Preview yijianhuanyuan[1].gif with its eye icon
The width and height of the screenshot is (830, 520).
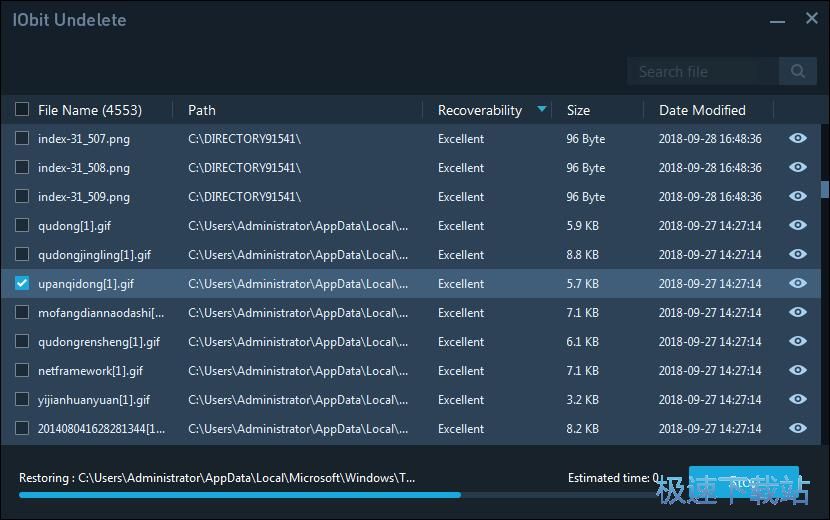798,399
